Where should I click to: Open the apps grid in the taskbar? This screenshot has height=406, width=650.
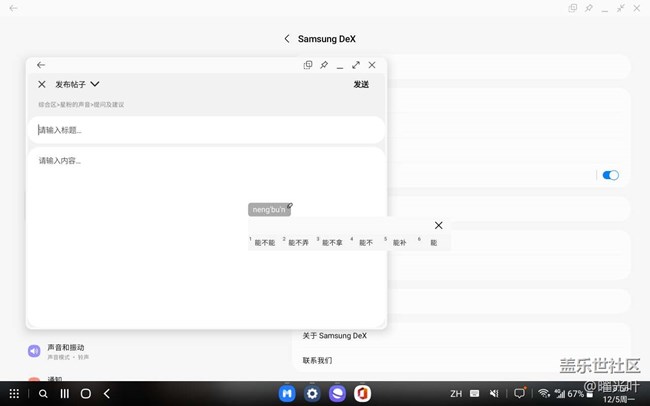[x=14, y=394]
